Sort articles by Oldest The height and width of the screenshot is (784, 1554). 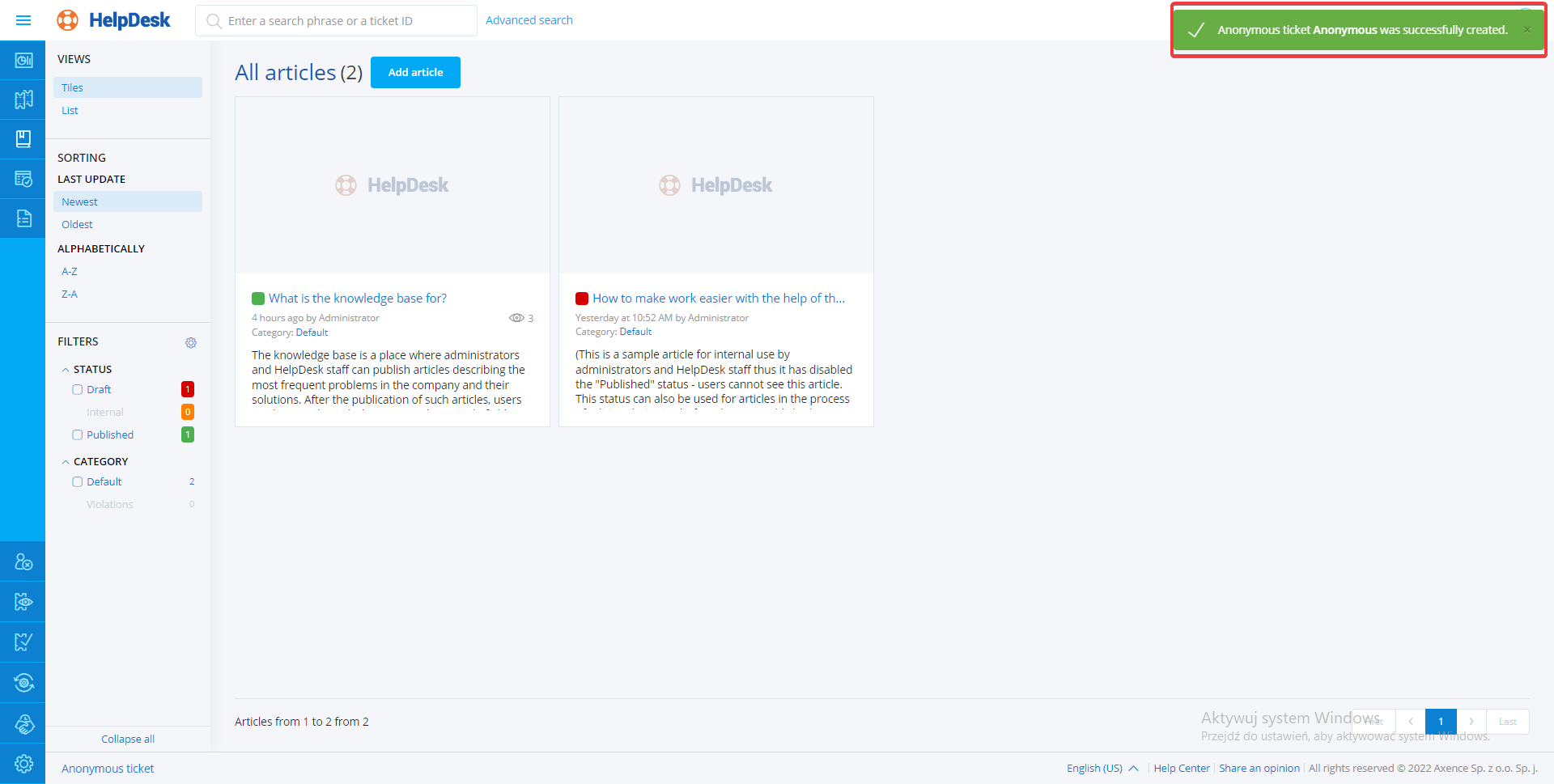point(77,225)
